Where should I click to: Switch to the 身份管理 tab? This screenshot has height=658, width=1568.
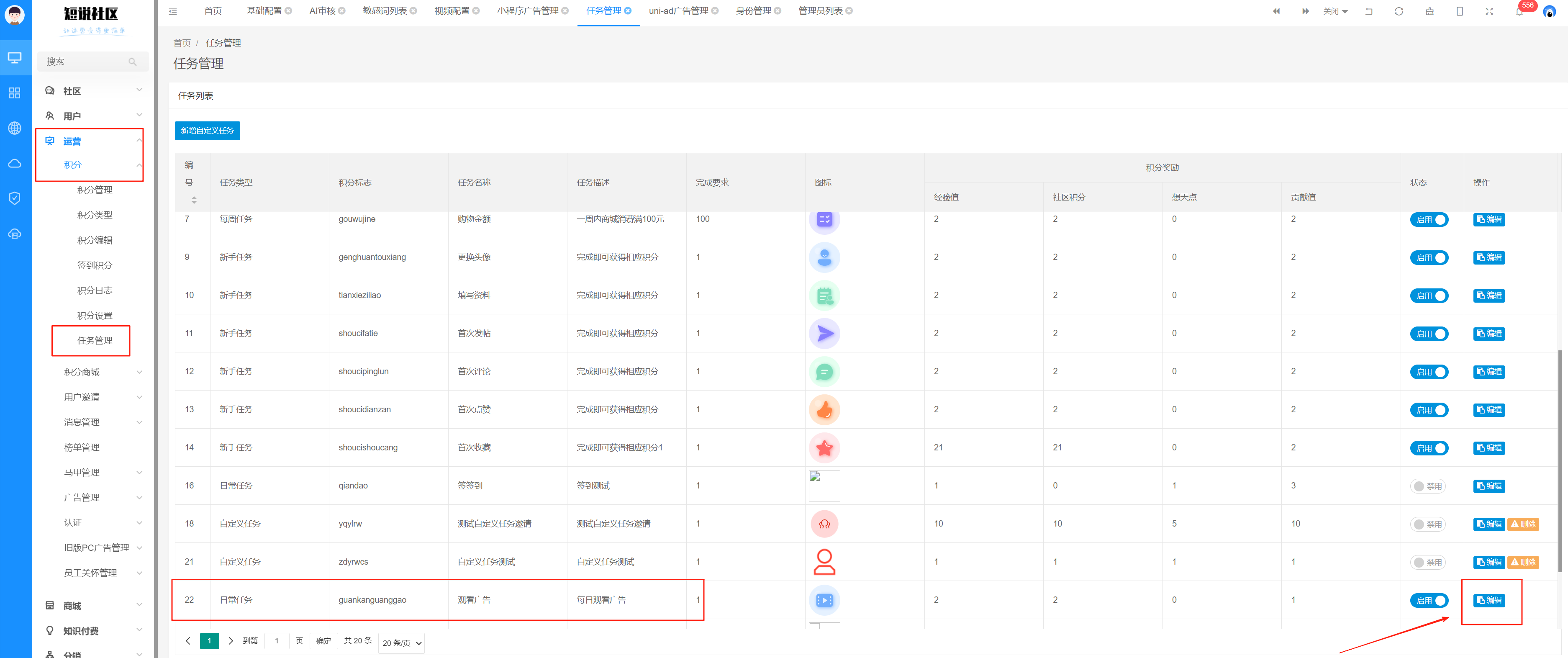coord(753,11)
